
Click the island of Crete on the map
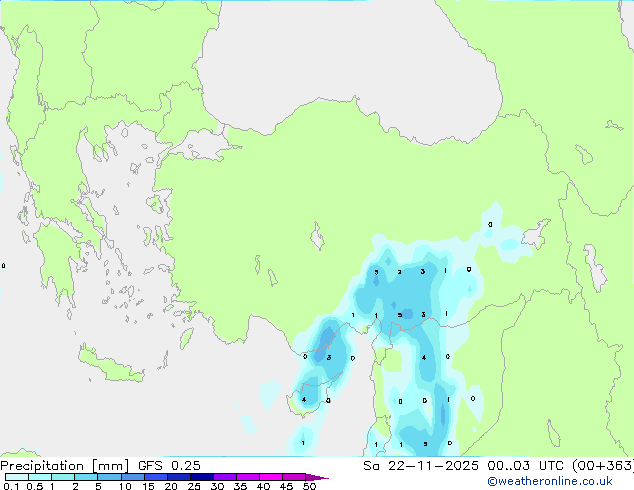[x=110, y=364]
